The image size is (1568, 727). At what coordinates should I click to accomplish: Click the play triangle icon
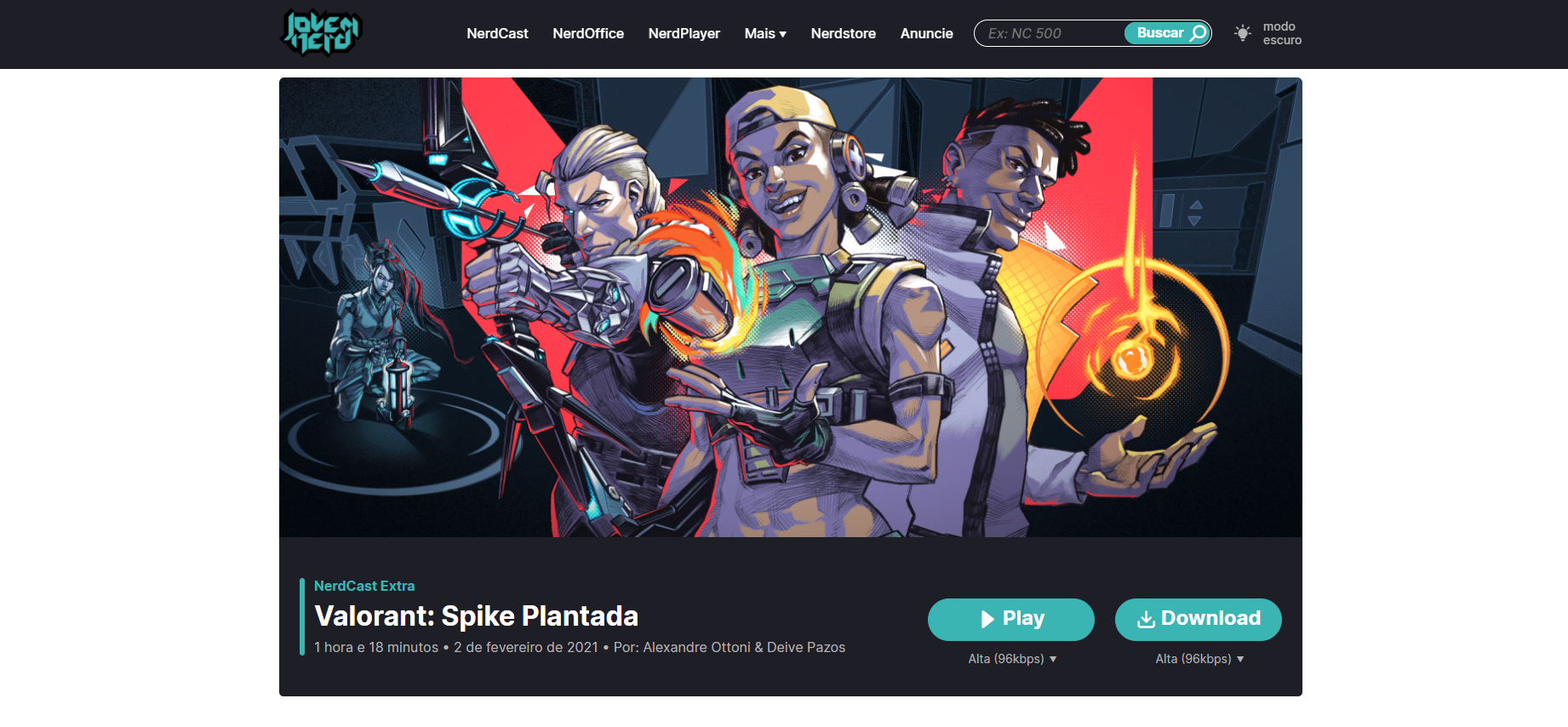click(x=987, y=619)
